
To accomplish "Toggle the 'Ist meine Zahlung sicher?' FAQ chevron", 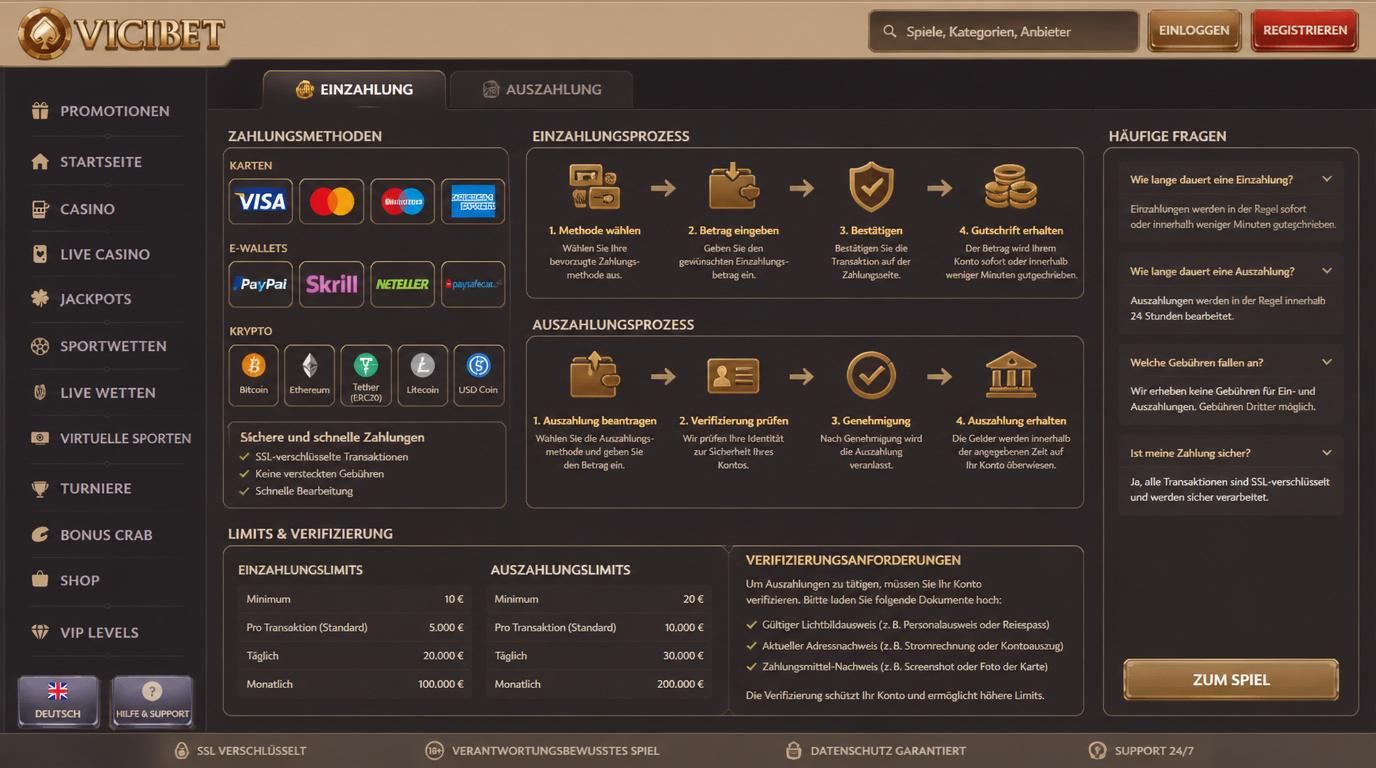I will [1327, 453].
